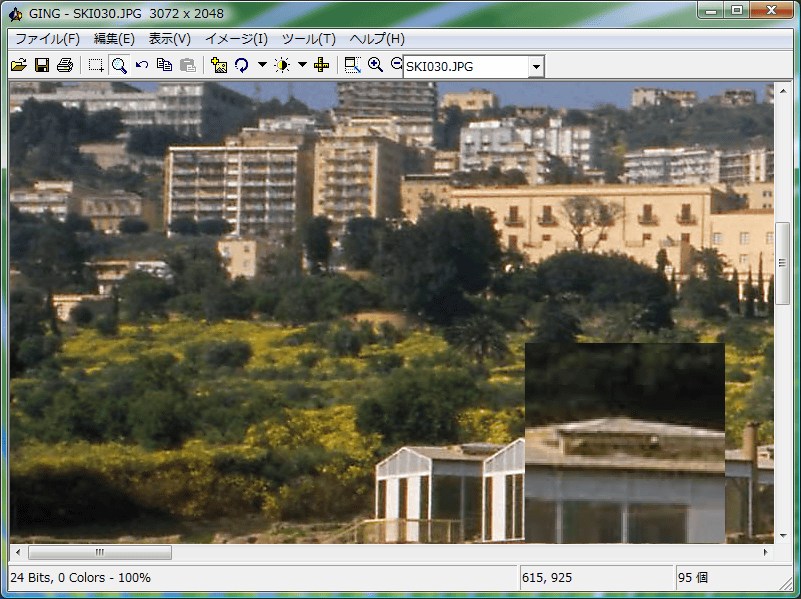The width and height of the screenshot is (801, 599).
Task: Open the イメージ(I) menu
Action: (x=236, y=39)
